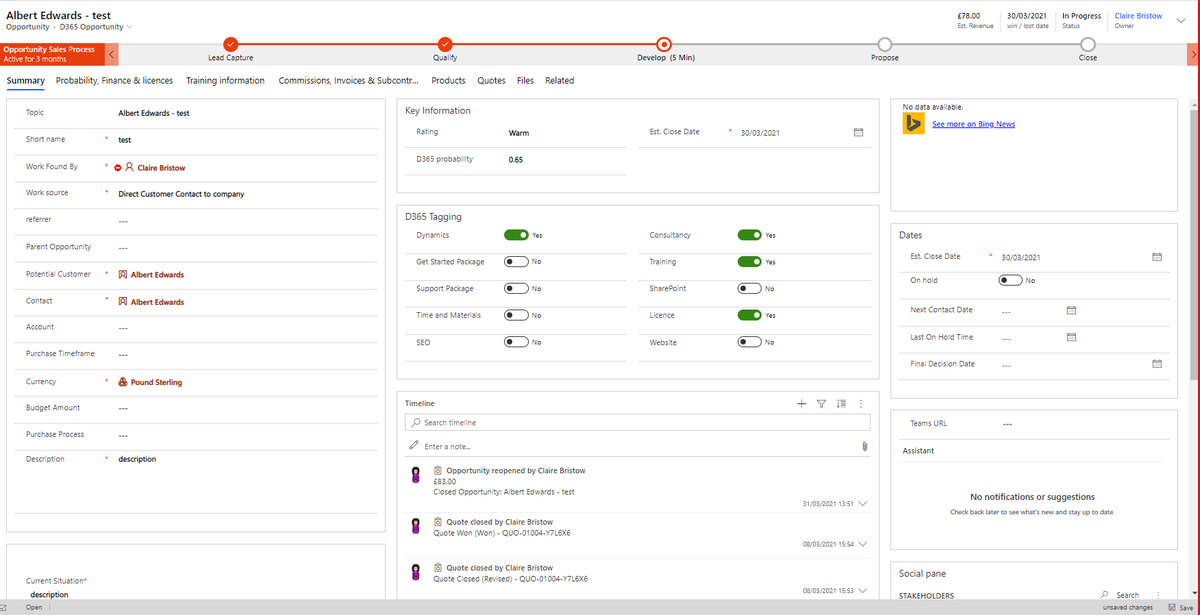This screenshot has height=615, width=1200.
Task: Enable the Get Started Package toggle
Action: pyautogui.click(x=516, y=262)
